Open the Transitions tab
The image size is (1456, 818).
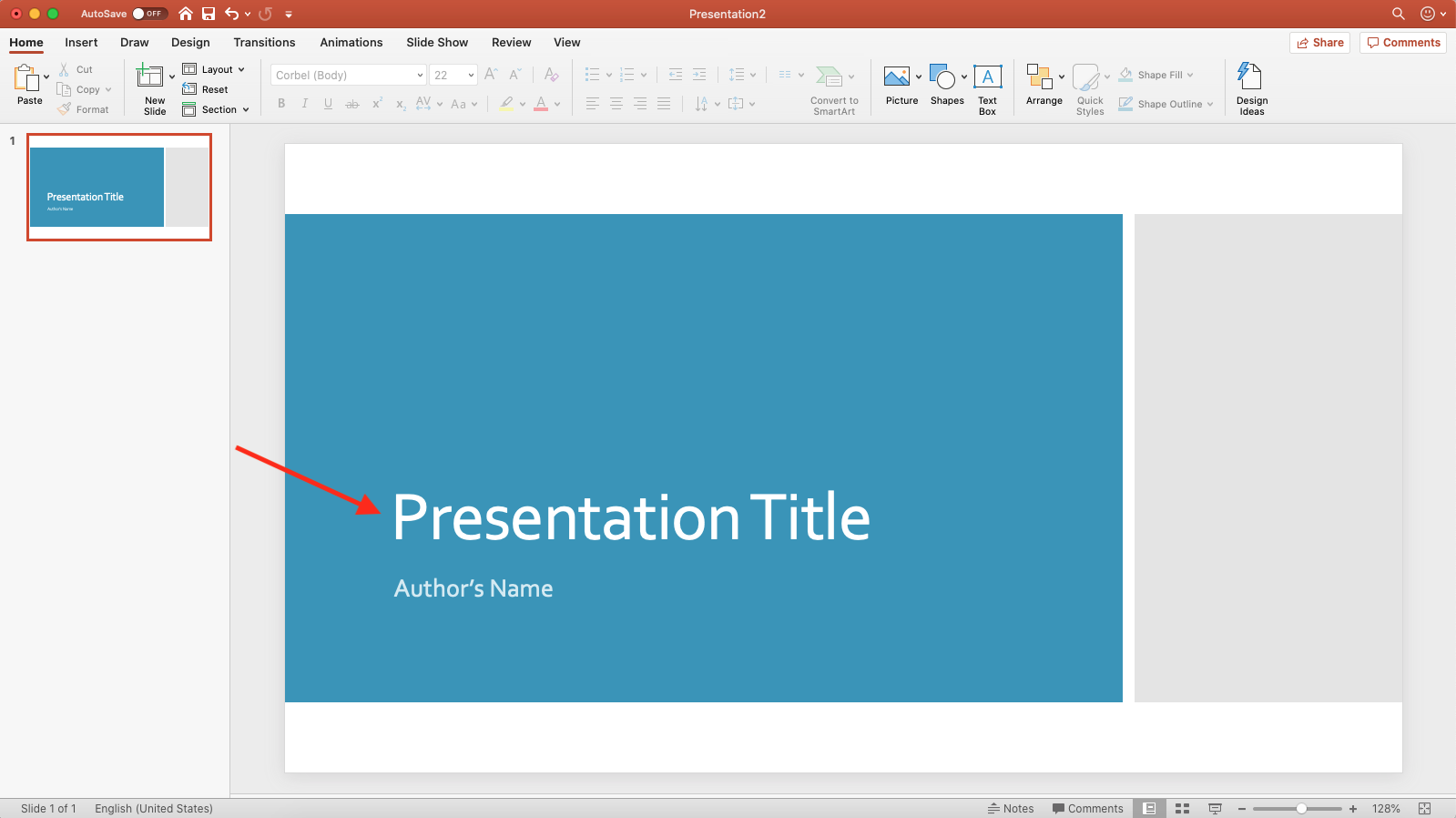click(x=264, y=42)
